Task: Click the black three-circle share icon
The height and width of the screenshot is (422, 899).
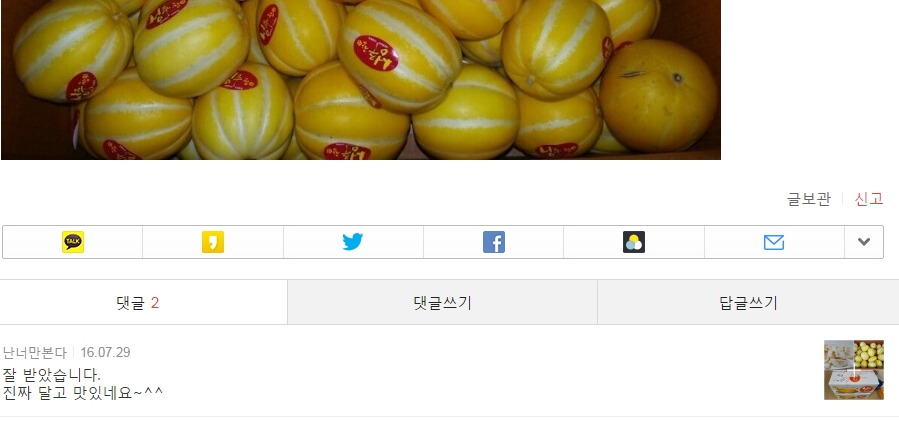Action: (634, 242)
